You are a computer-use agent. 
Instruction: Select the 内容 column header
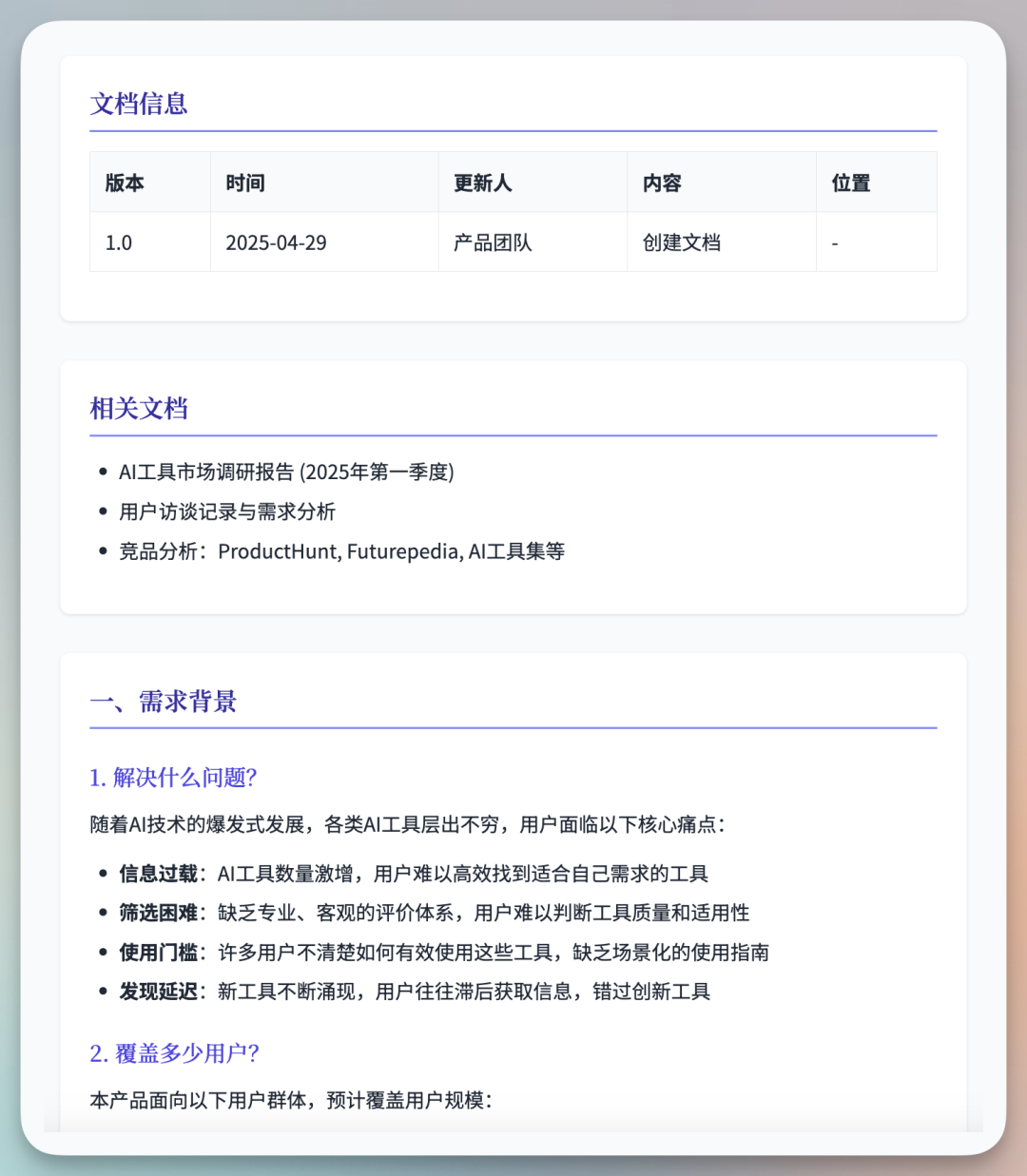(x=662, y=183)
